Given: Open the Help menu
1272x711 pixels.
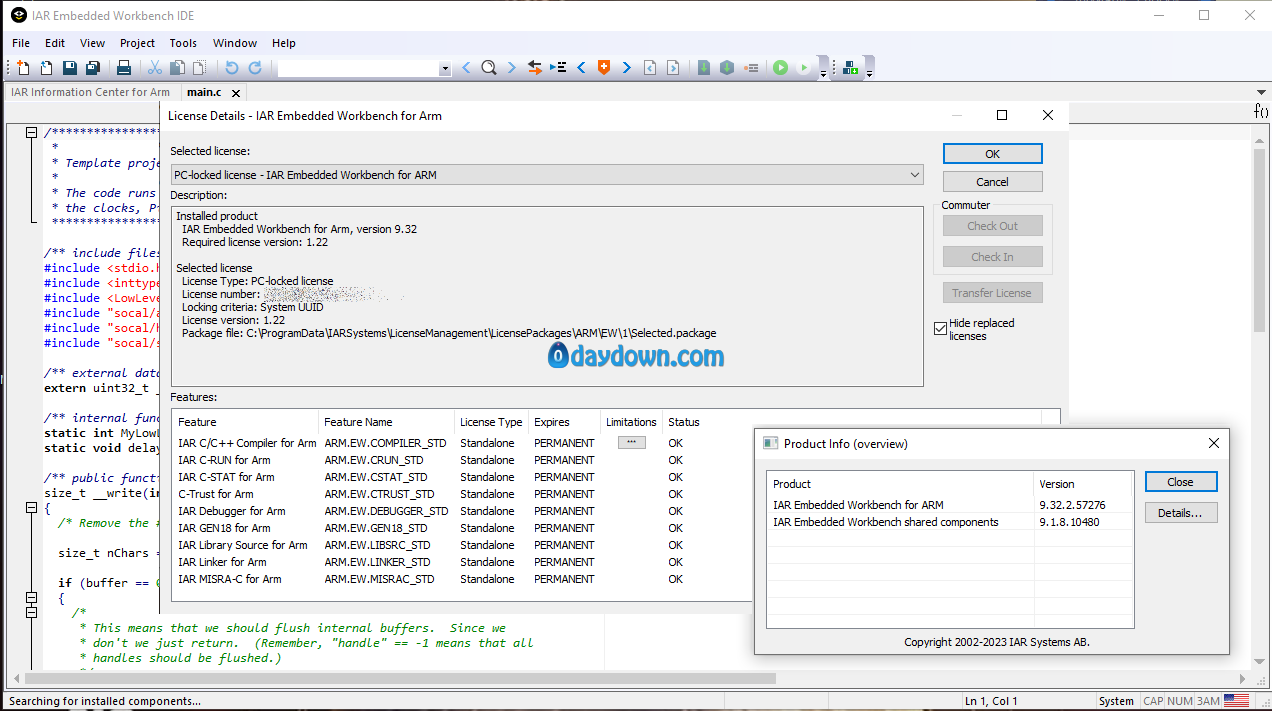Looking at the screenshot, I should (284, 43).
